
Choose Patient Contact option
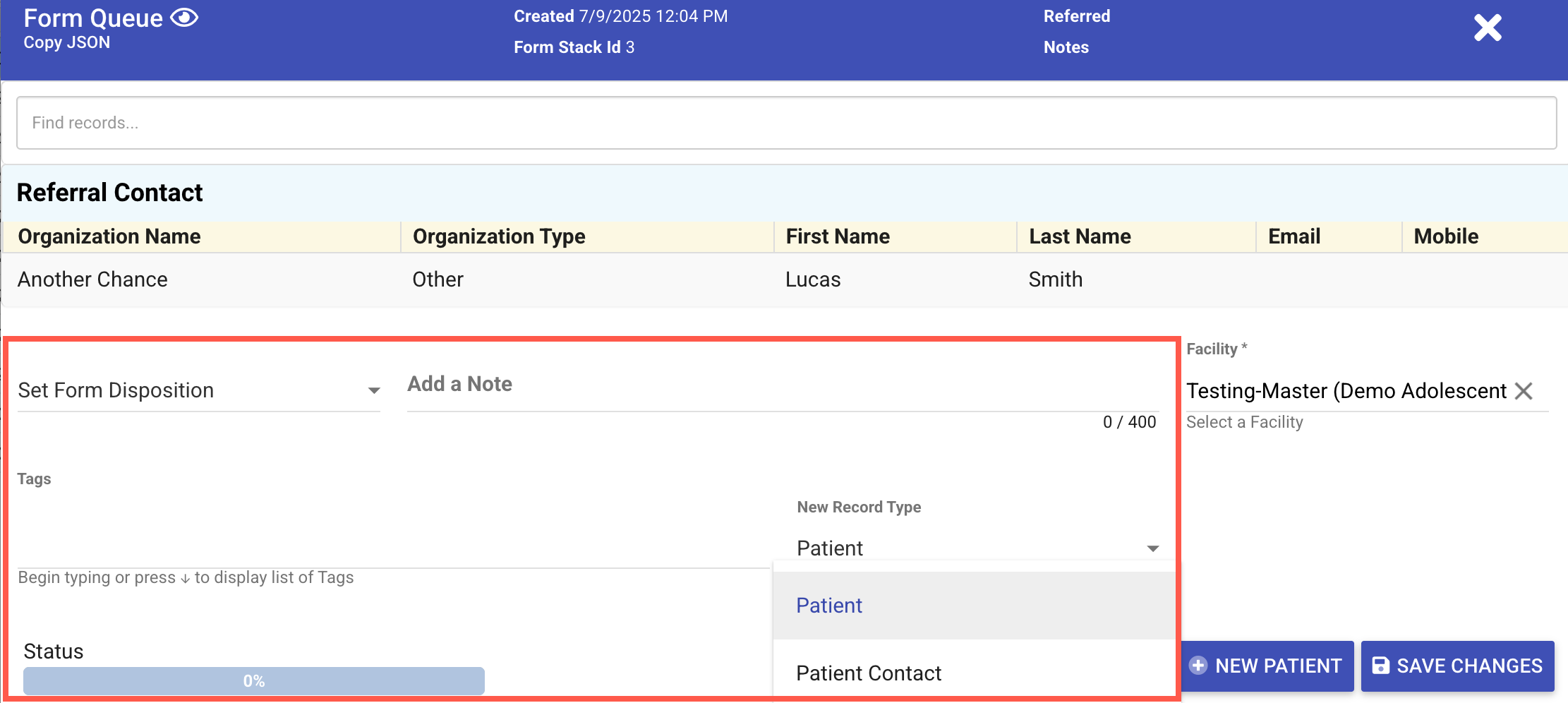(x=869, y=673)
